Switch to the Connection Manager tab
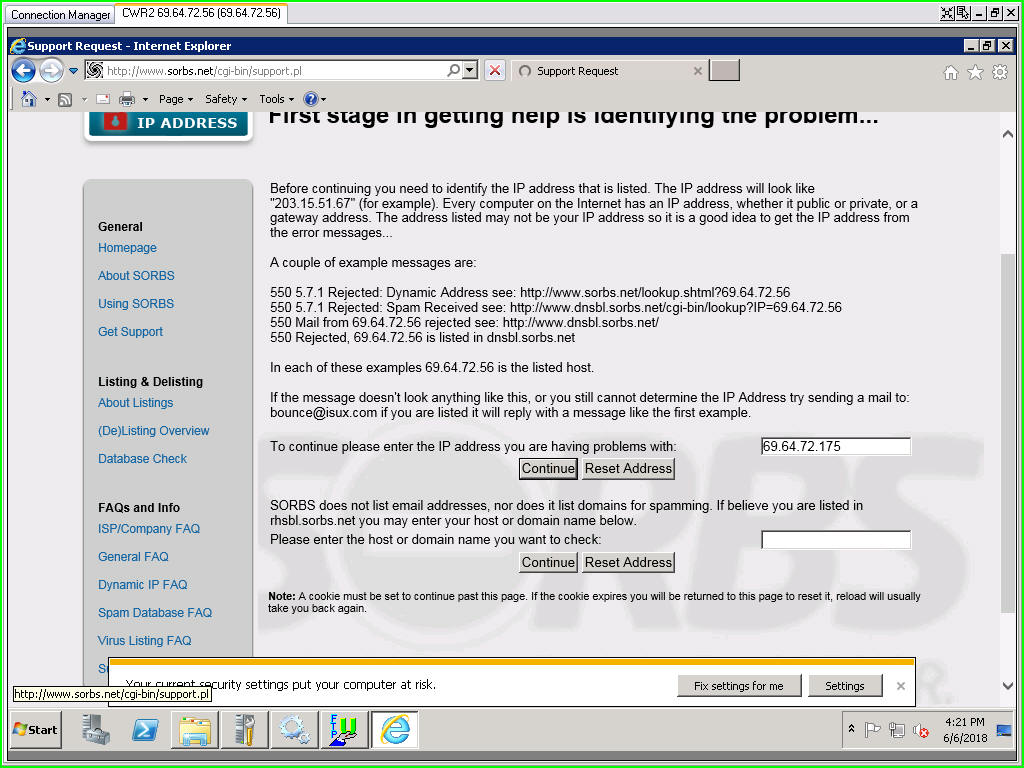The image size is (1024, 768). [x=61, y=14]
